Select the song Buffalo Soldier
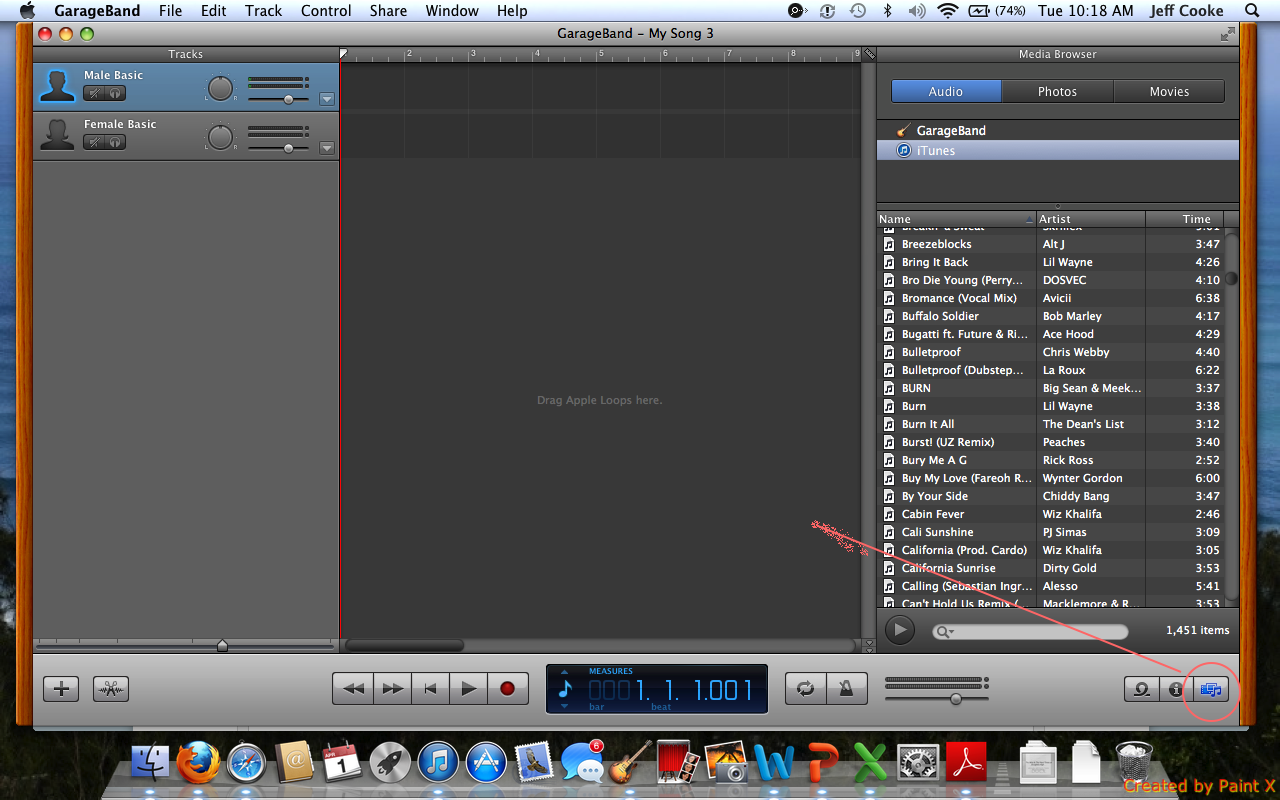Viewport: 1280px width, 800px height. (x=1050, y=316)
